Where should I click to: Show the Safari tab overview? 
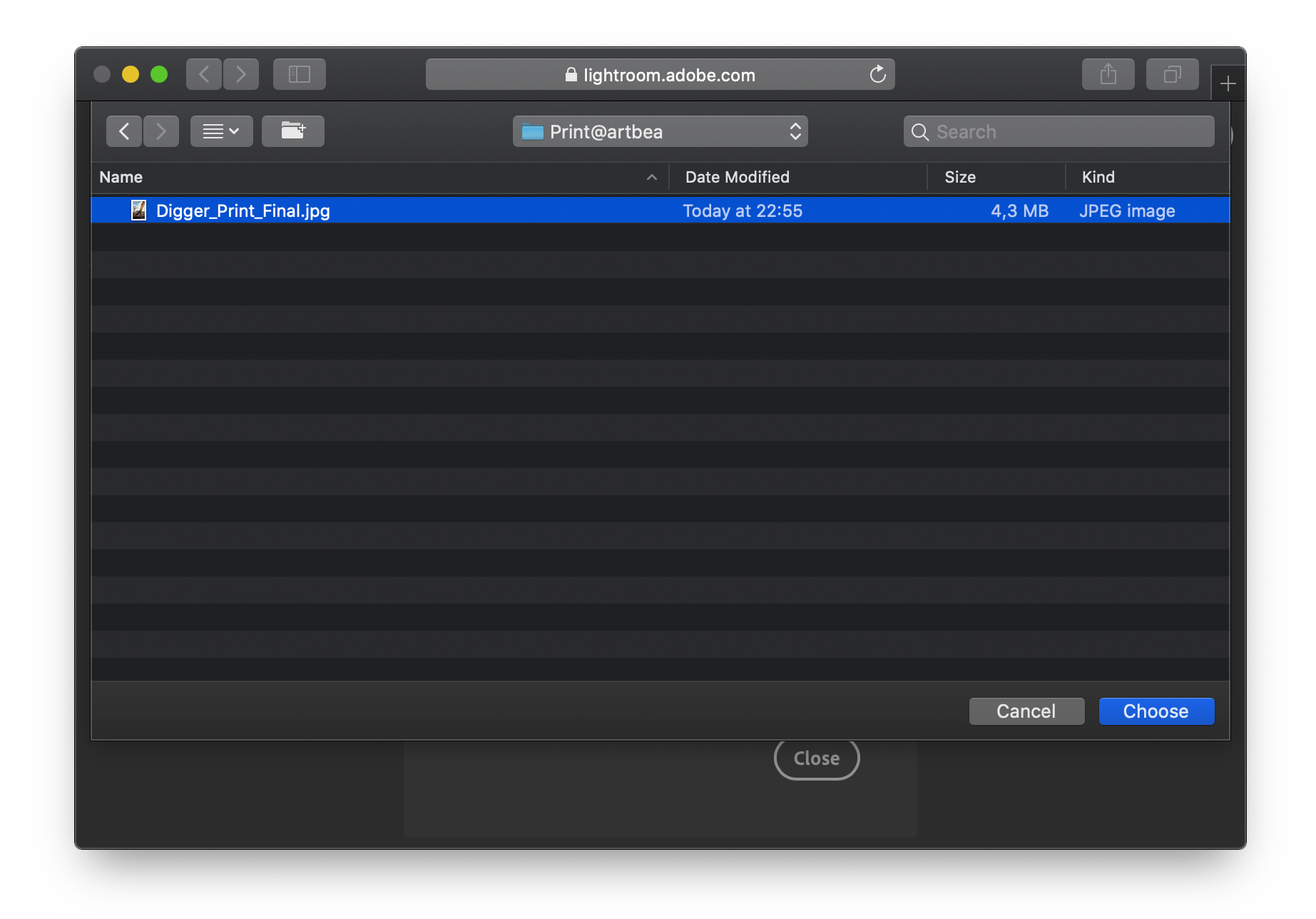coord(1173,74)
